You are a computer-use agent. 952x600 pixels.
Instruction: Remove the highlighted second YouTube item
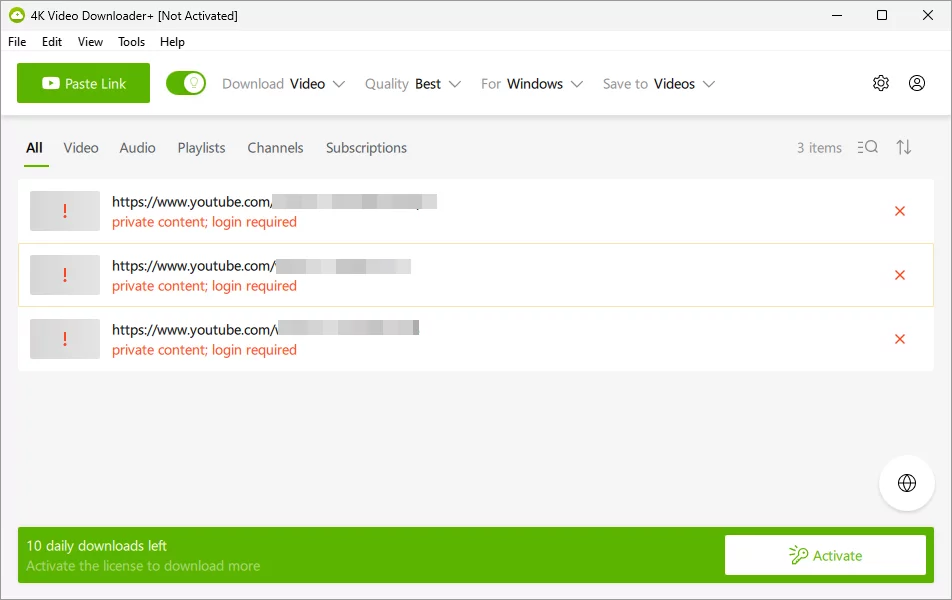click(900, 275)
